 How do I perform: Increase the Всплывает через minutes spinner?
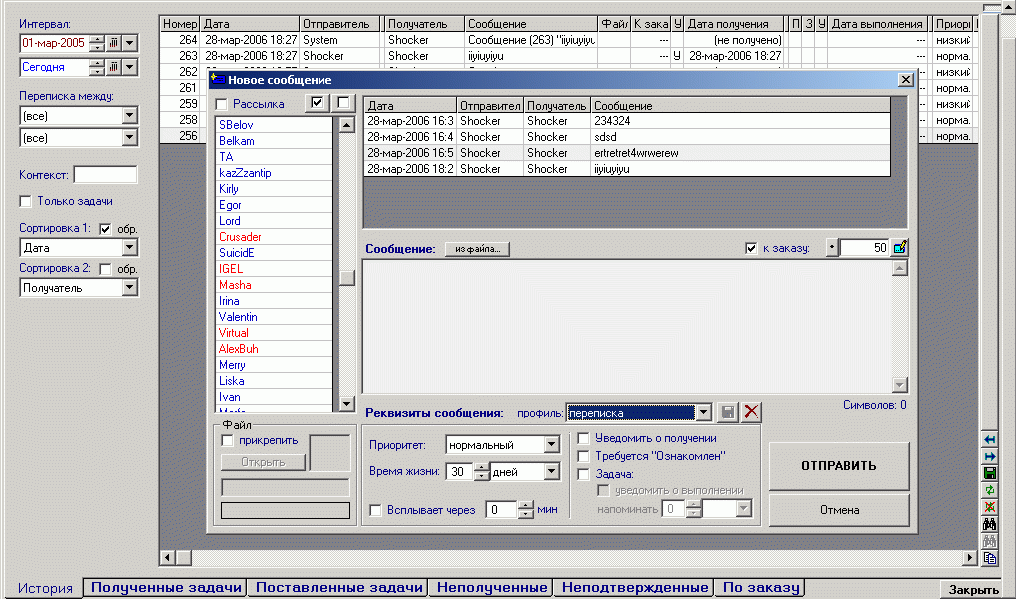click(525, 506)
